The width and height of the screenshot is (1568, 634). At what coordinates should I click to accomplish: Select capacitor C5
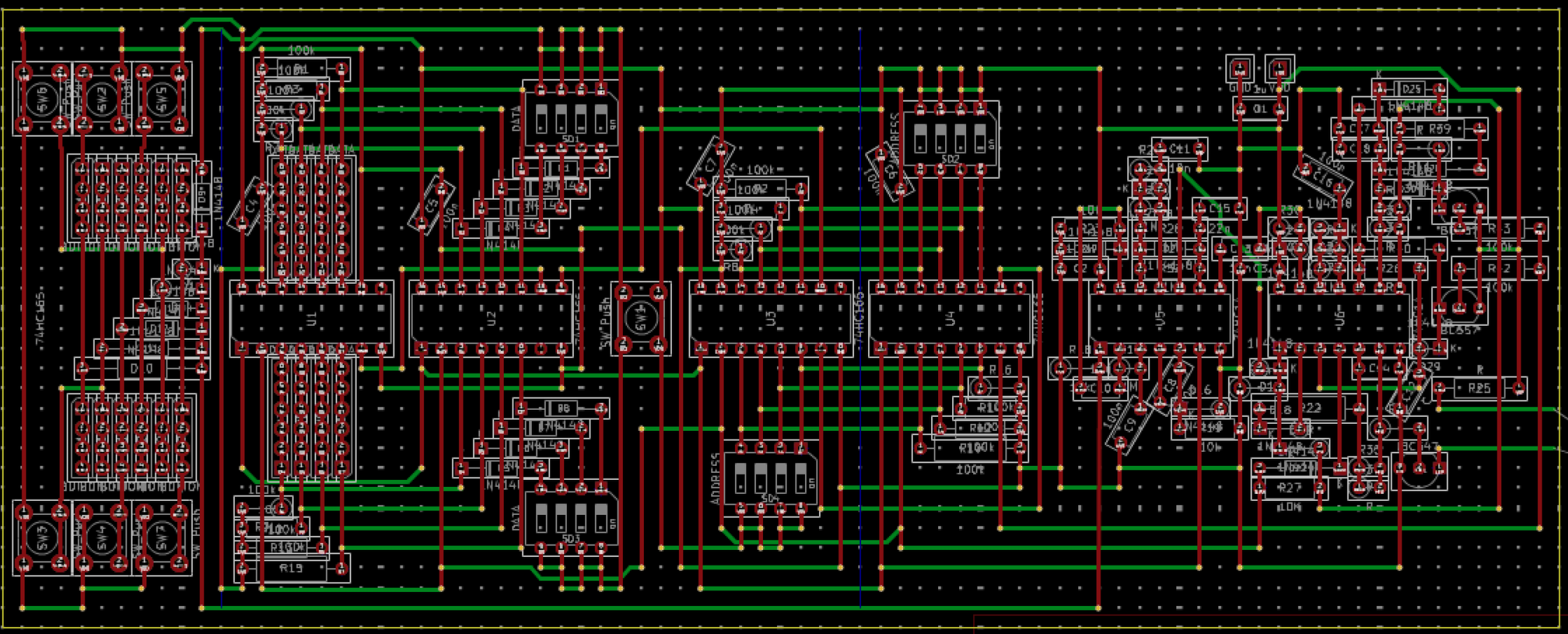(432, 205)
